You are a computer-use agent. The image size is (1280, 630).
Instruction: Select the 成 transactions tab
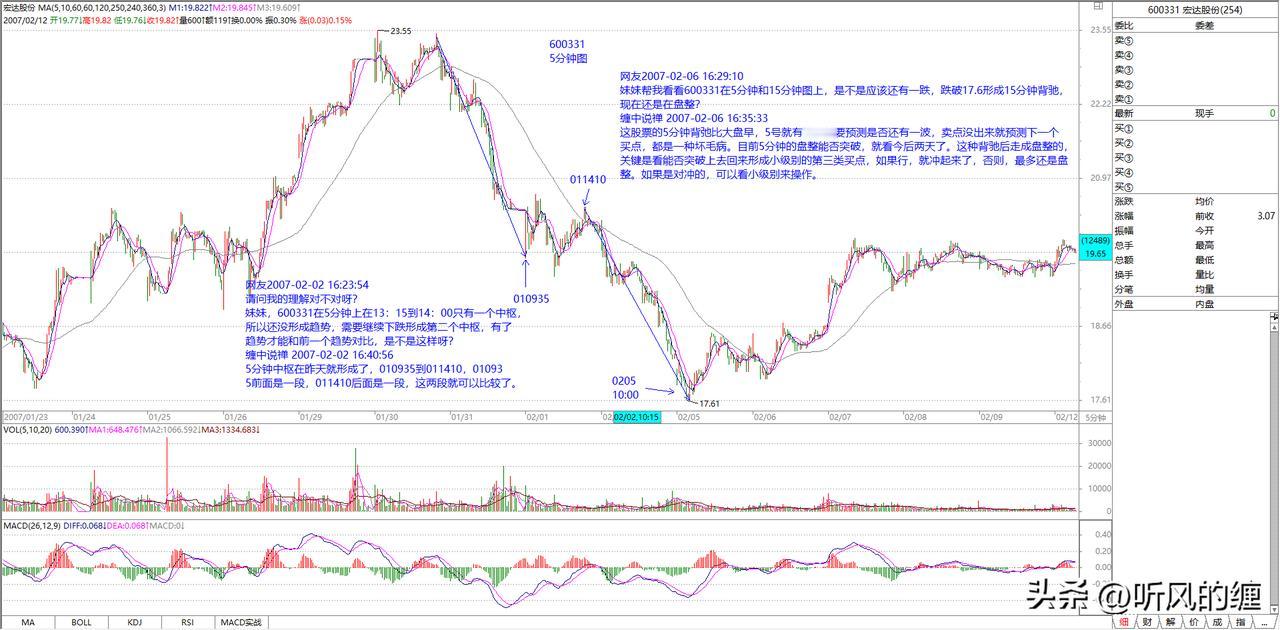point(1216,621)
